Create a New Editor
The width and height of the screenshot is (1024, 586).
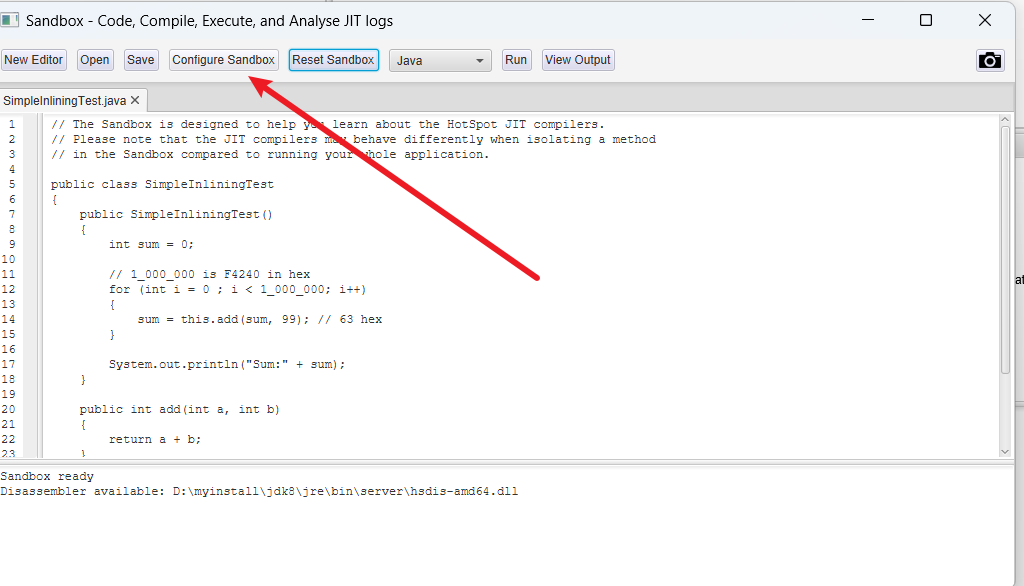[x=33, y=60]
